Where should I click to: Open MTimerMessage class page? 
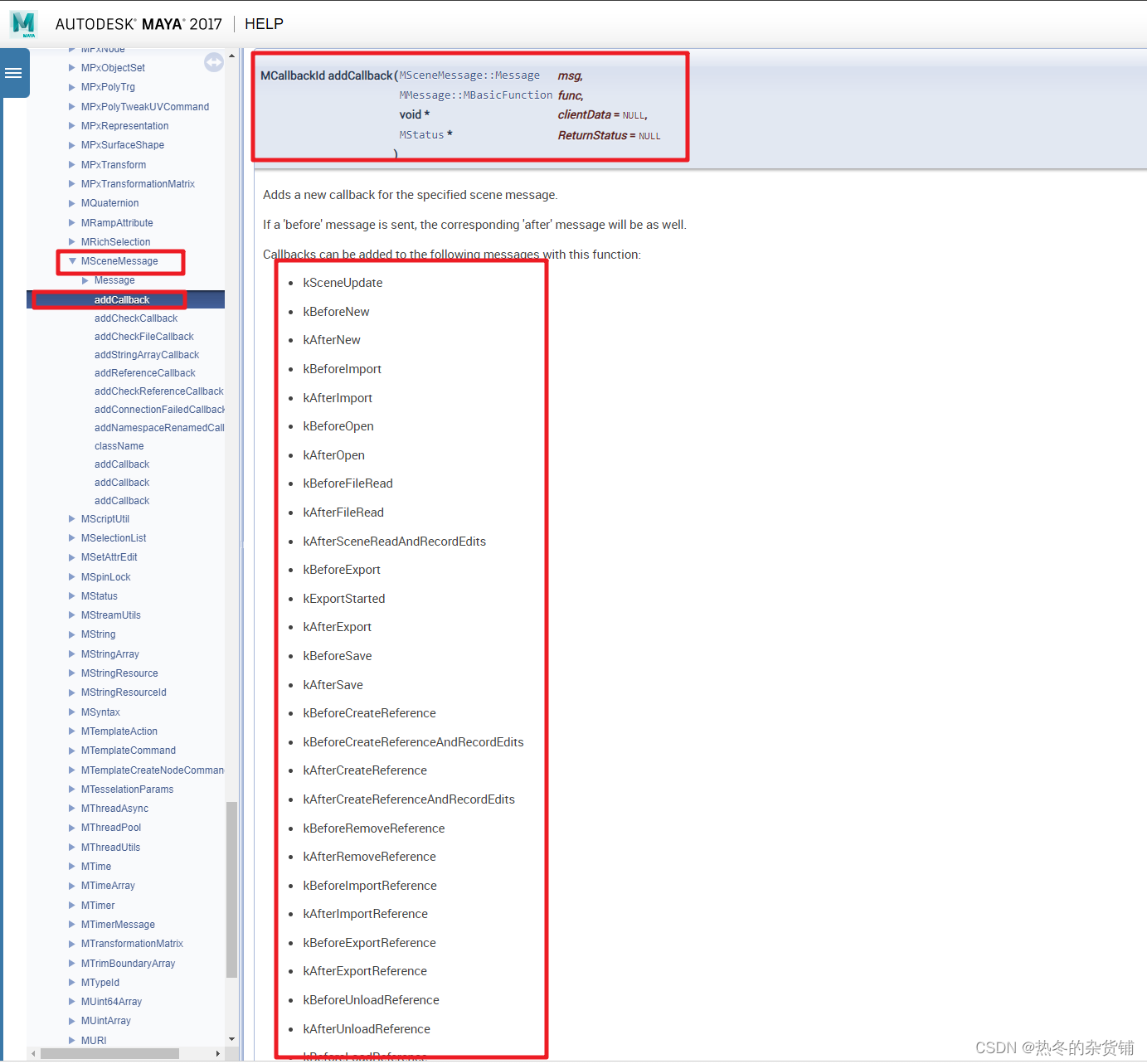pos(118,925)
